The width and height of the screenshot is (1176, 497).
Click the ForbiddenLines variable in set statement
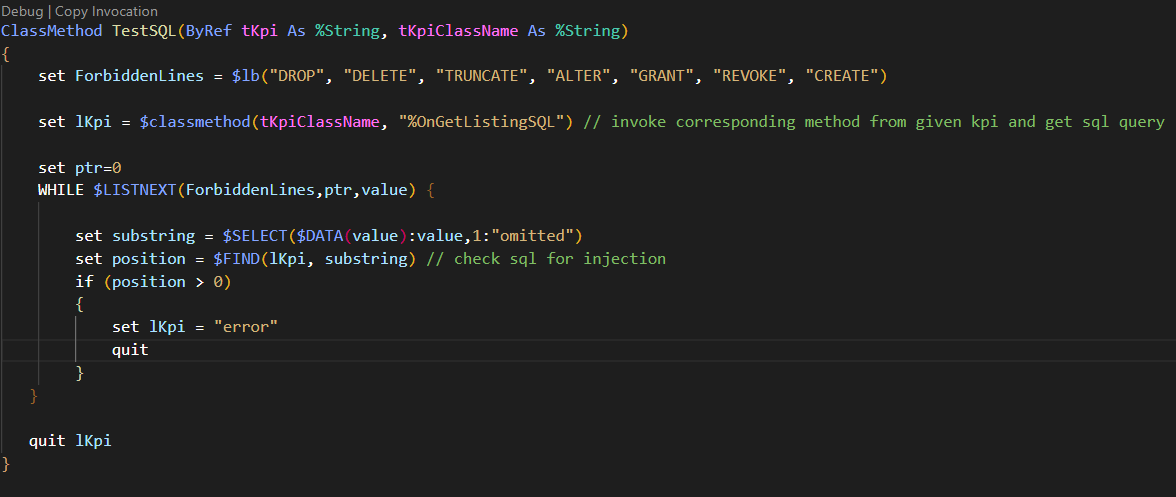pyautogui.click(x=140, y=76)
